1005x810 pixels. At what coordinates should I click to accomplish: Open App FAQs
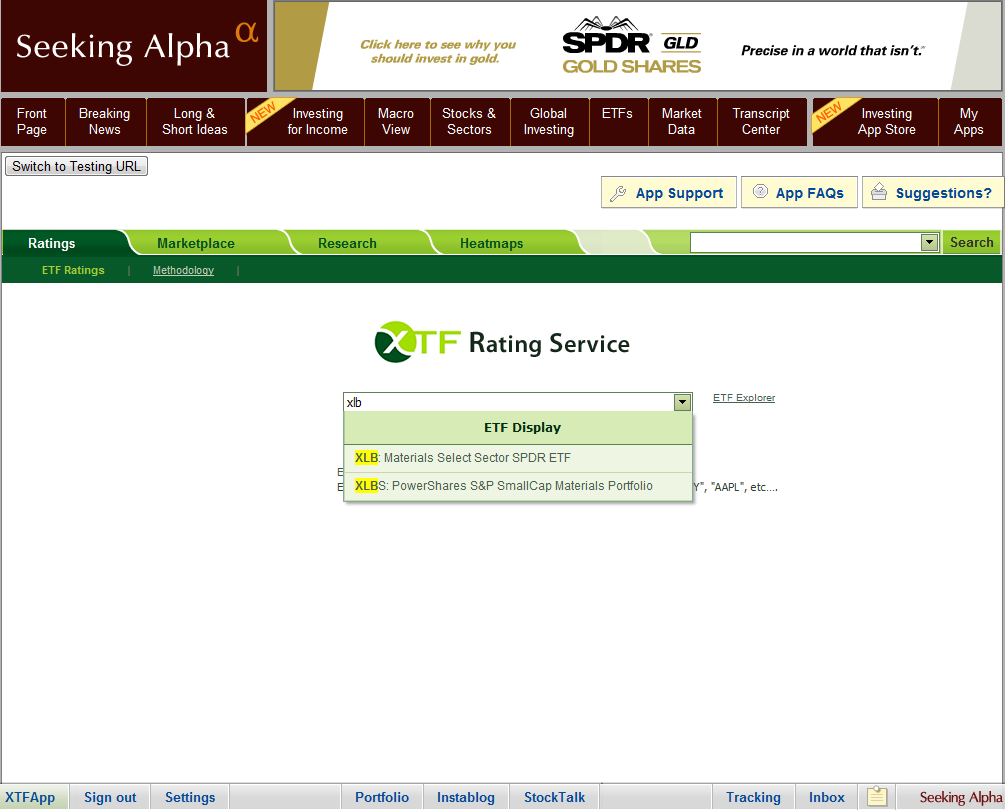[x=799, y=192]
